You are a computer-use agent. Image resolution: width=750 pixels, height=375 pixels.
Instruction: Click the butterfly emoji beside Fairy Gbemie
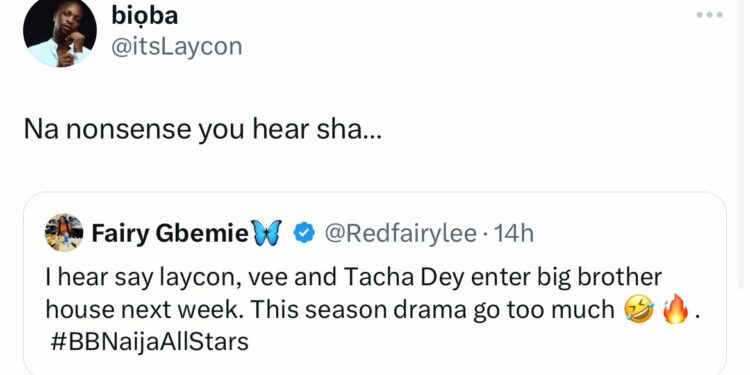click(267, 233)
